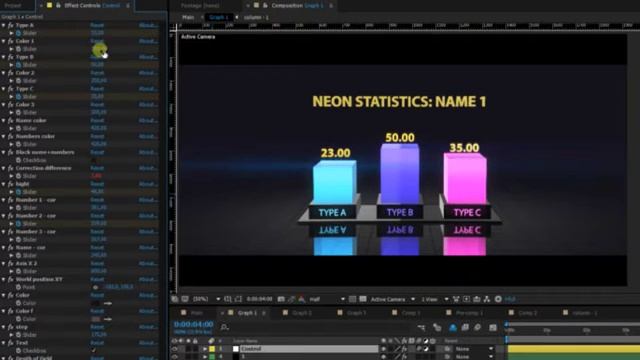Click the eyedropper next to Color F swatch
The height and width of the screenshot is (360, 640).
108,319
